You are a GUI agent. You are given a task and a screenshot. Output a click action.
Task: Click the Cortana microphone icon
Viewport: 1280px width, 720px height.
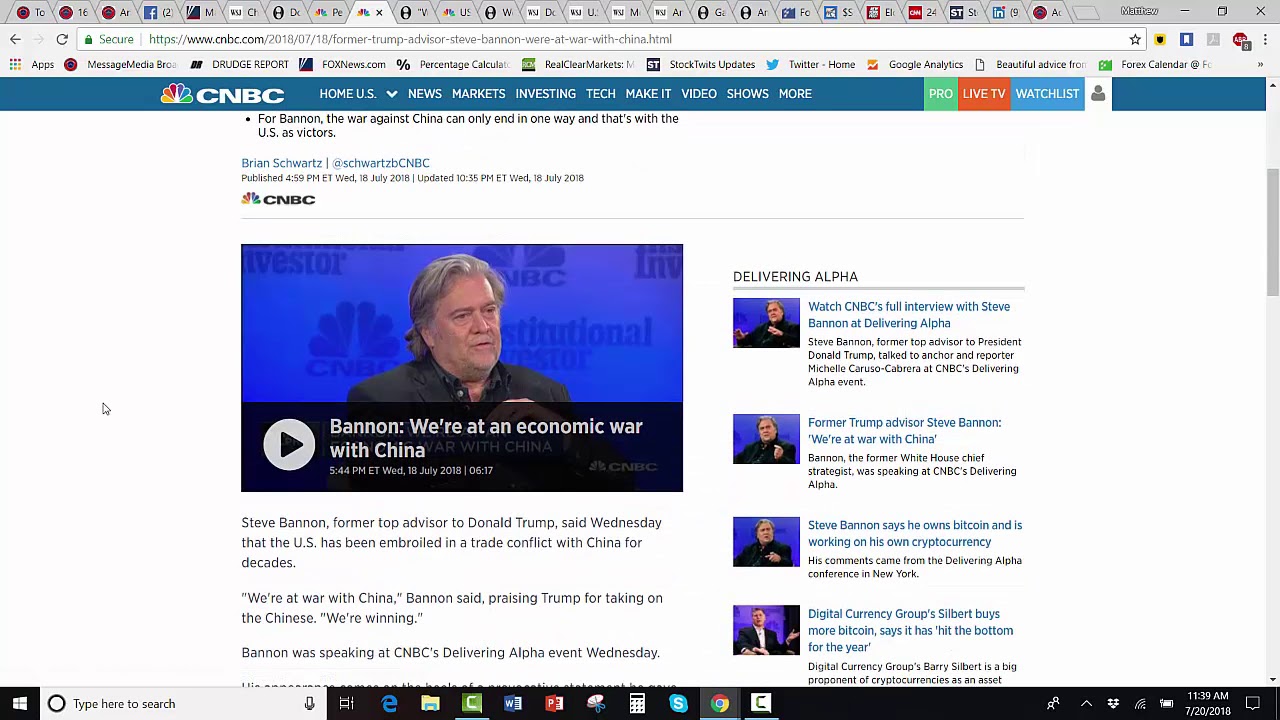309,704
